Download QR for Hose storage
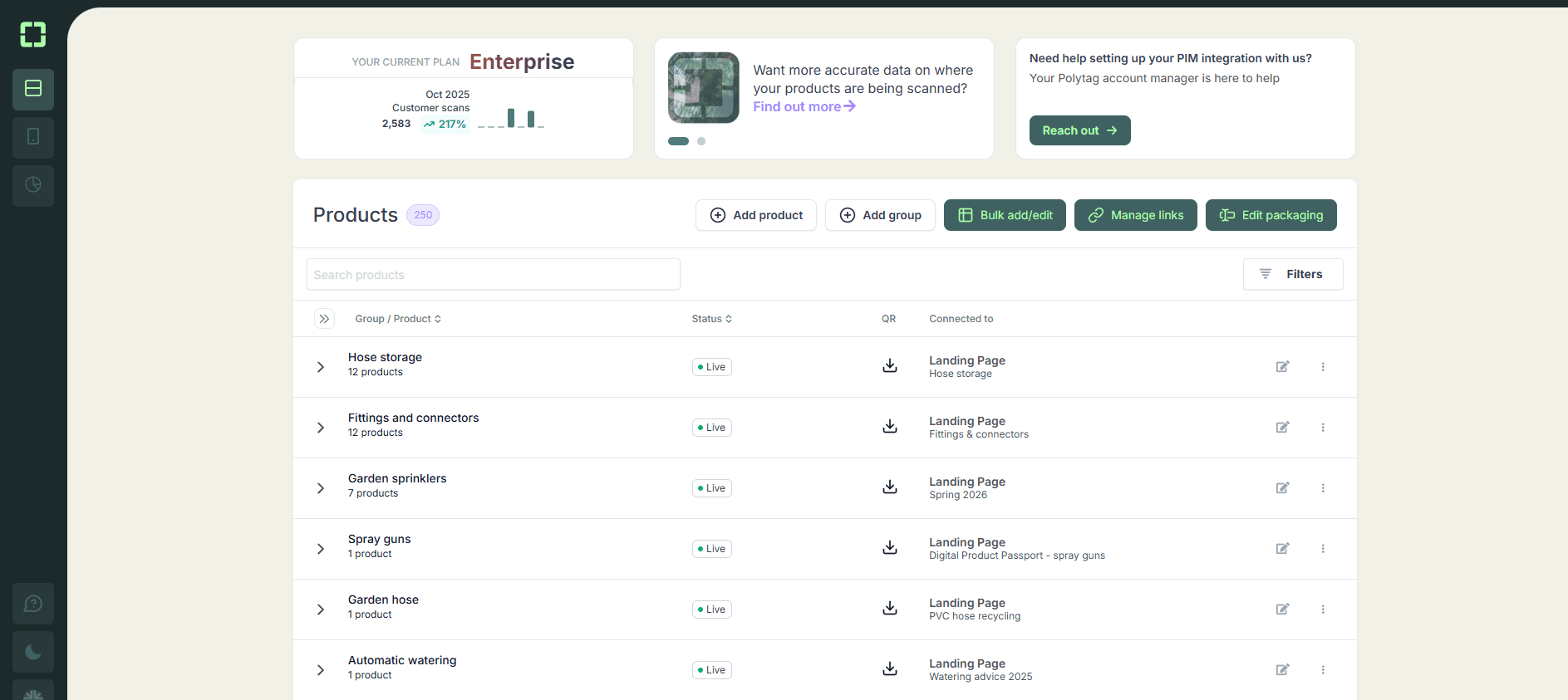This screenshot has height=700, width=1568. tap(890, 366)
